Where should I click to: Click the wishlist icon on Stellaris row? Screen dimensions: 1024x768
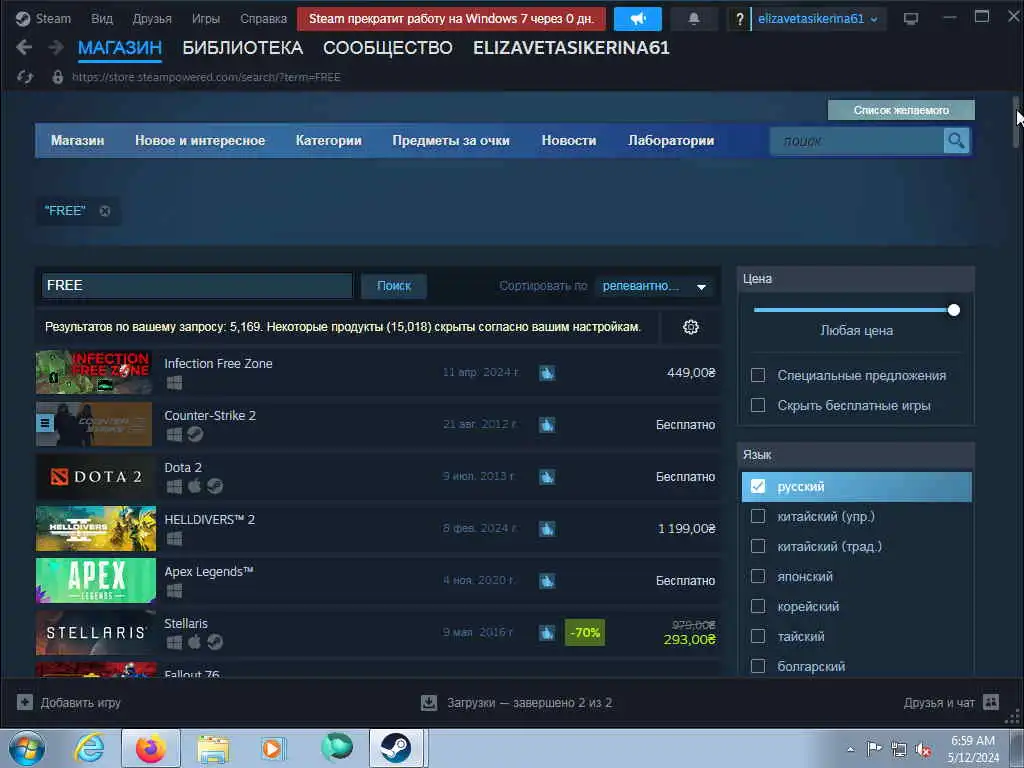pos(547,632)
